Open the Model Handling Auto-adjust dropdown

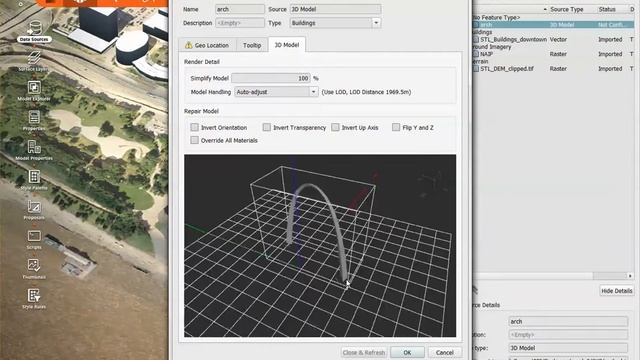276,92
